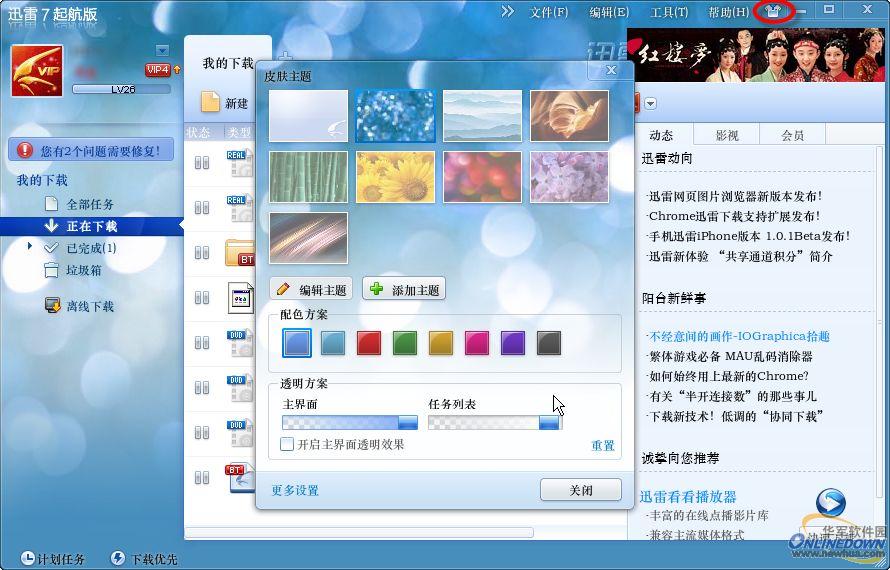
Task: Pick the green color scheme swatch
Action: (x=405, y=343)
